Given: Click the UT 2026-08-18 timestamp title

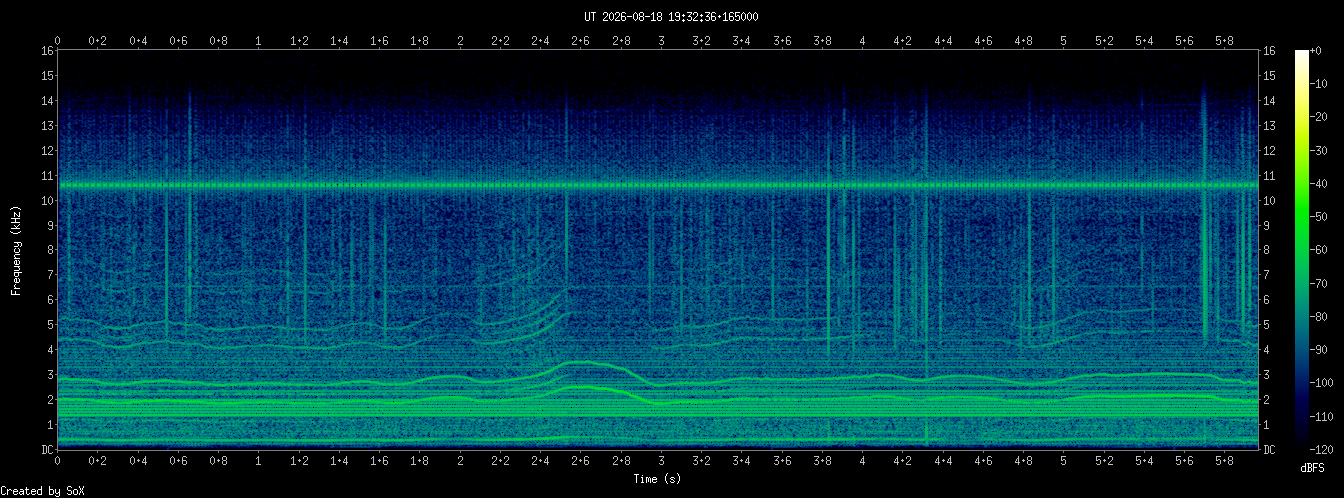Looking at the screenshot, I should [x=671, y=17].
